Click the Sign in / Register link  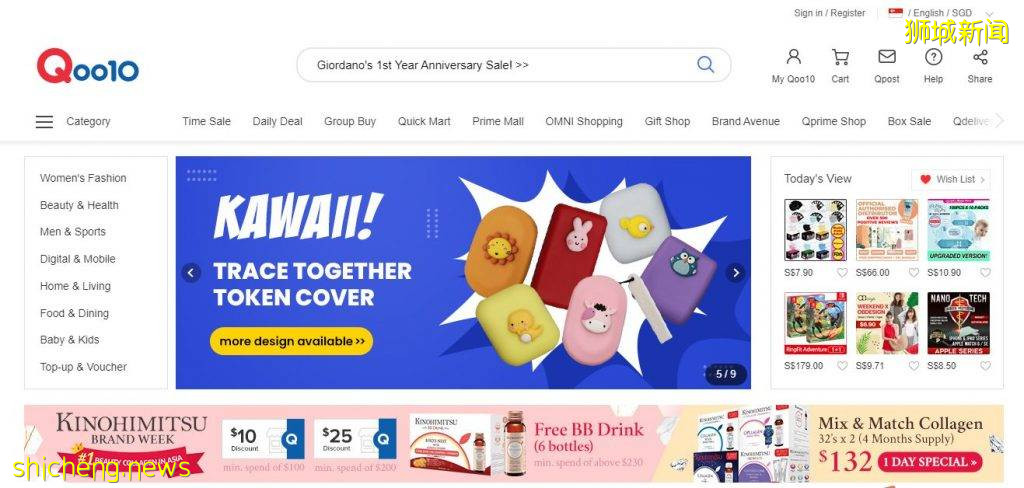[829, 13]
